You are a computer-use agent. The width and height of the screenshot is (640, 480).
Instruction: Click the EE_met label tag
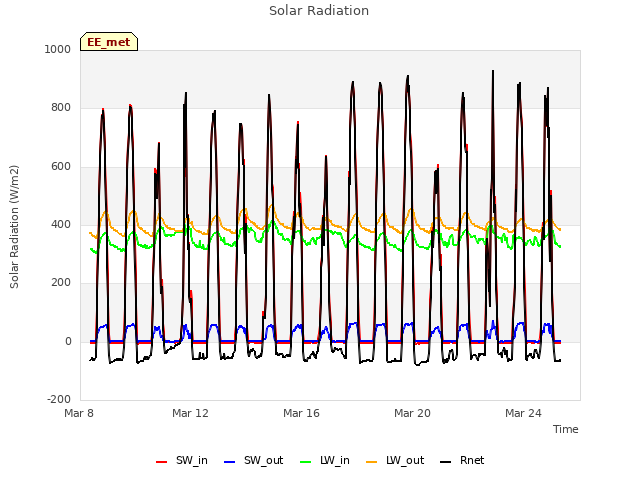(x=109, y=42)
